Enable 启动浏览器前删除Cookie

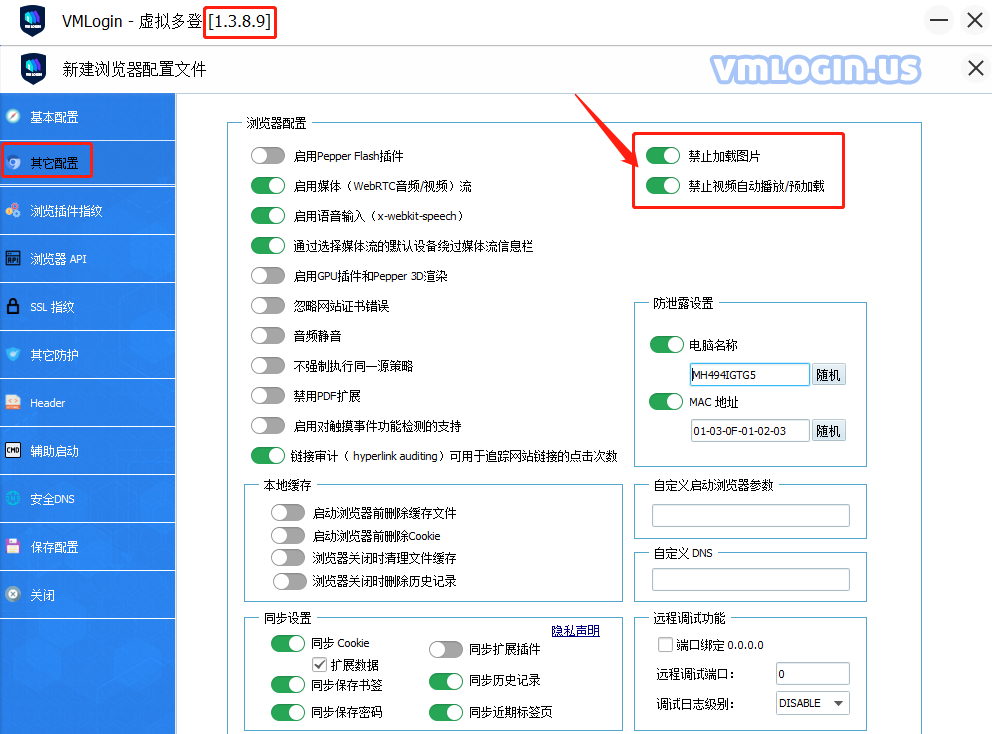tap(288, 535)
